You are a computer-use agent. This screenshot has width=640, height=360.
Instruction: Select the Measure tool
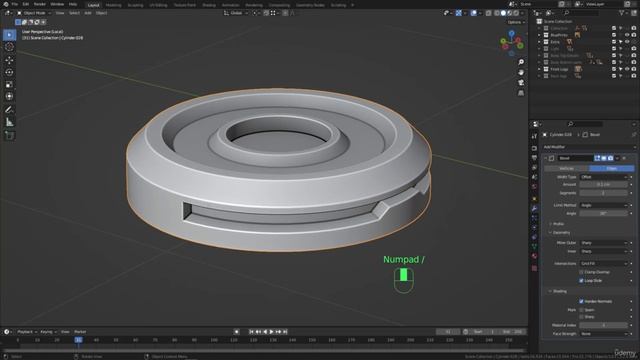point(9,122)
